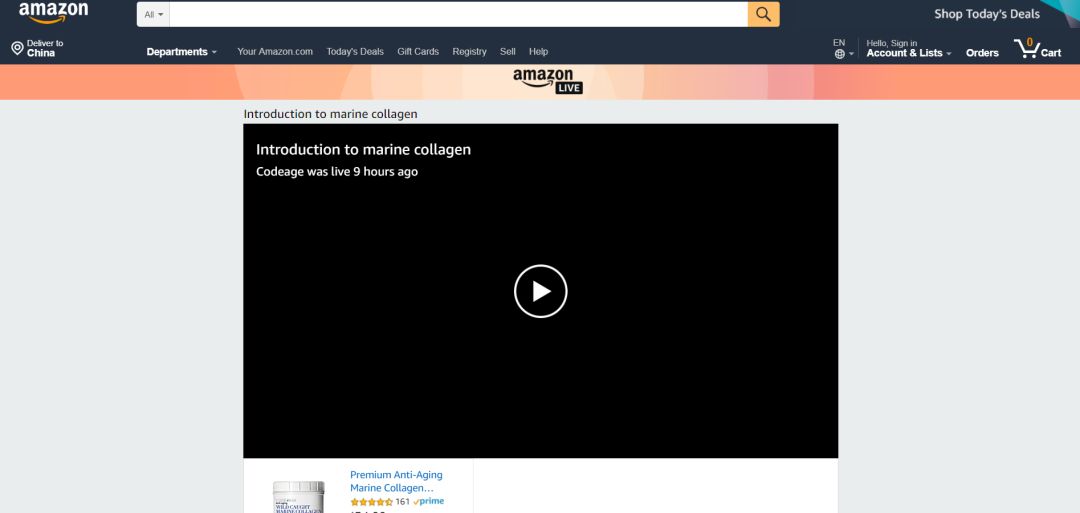Open the shopping cart icon
1080x513 pixels.
1037,48
